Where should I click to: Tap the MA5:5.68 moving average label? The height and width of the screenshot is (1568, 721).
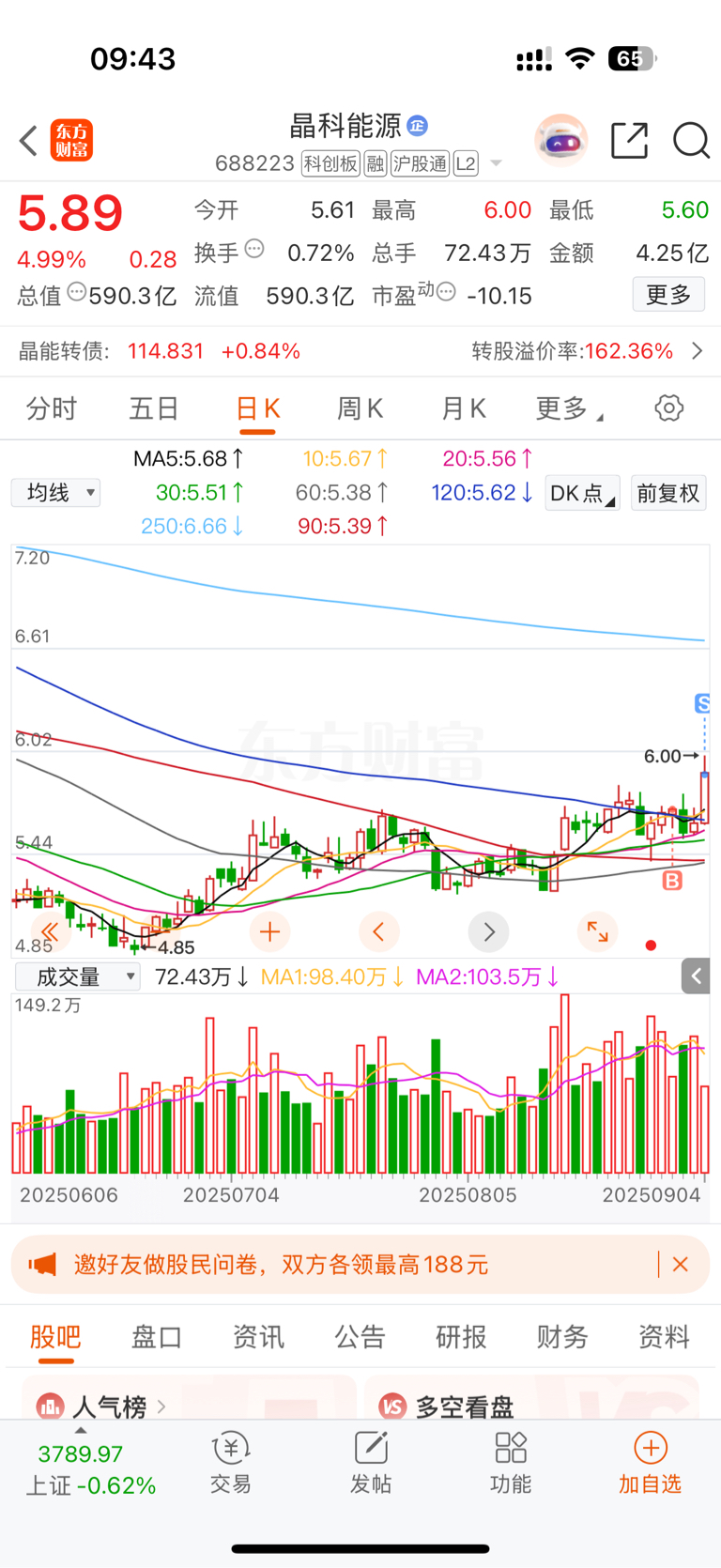click(x=188, y=458)
